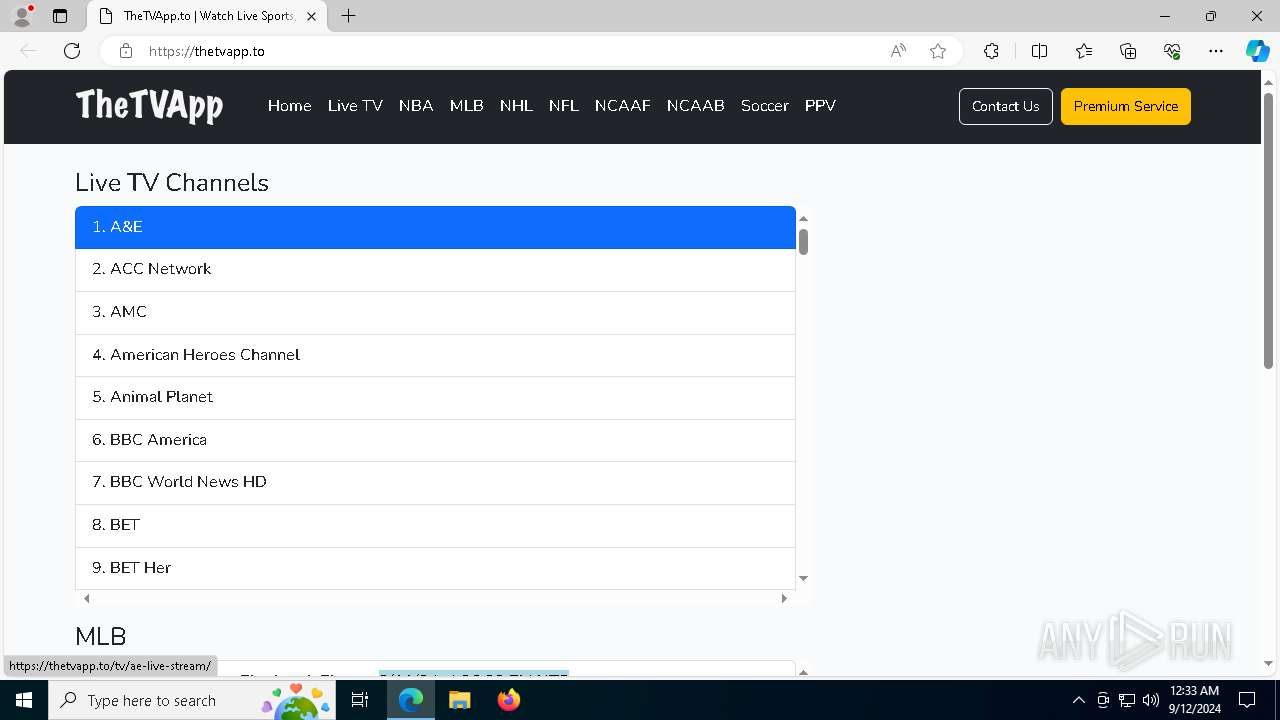1280x720 pixels.
Task: Open volume tray icon
Action: (1150, 700)
